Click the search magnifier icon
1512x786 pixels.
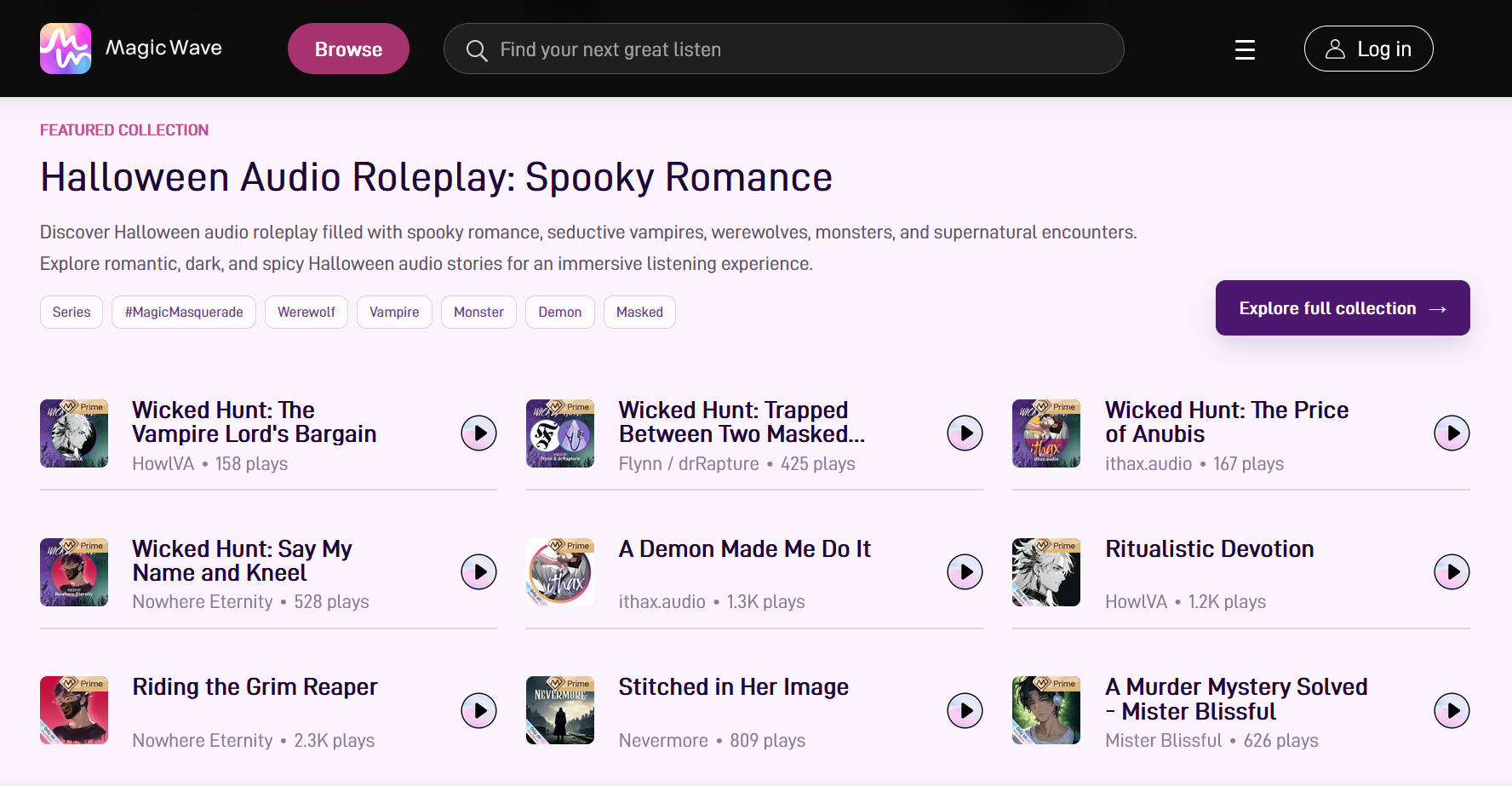477,50
